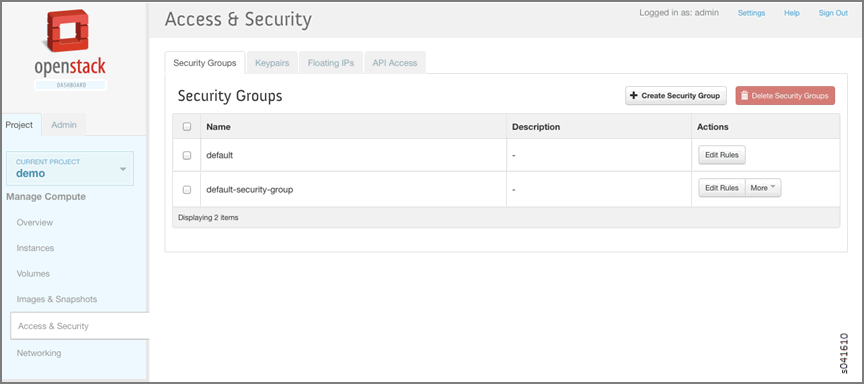Open Images & Snapshots in the sidebar

(x=57, y=299)
